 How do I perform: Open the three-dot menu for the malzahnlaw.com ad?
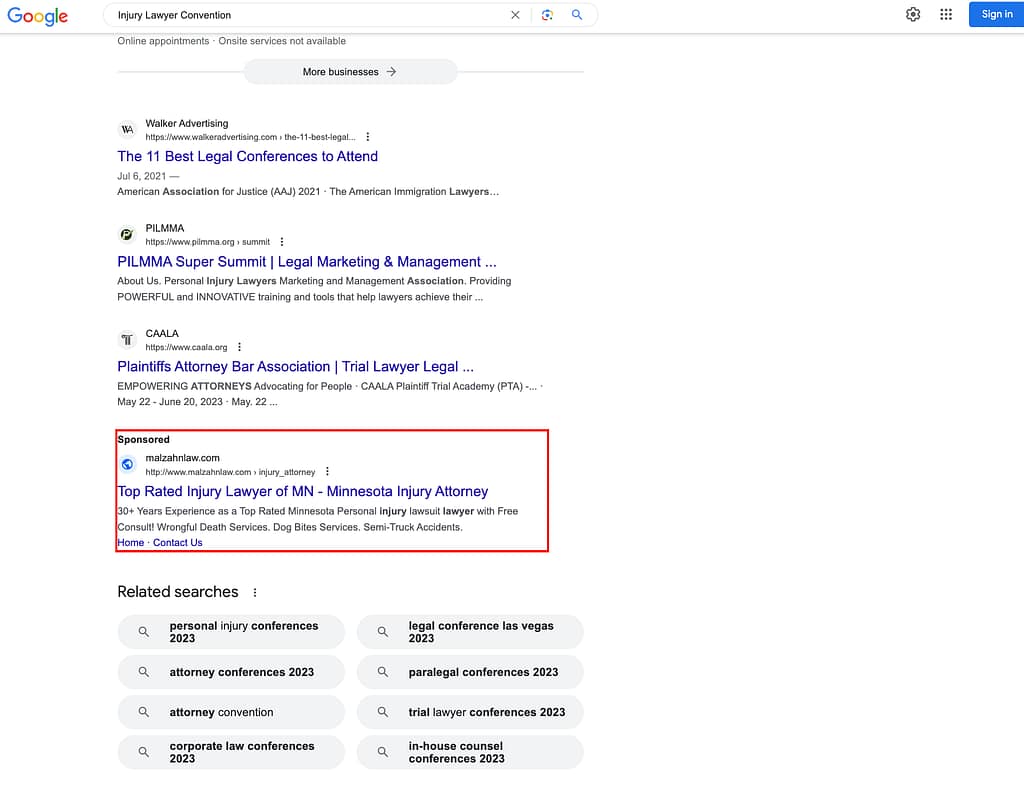click(x=327, y=472)
